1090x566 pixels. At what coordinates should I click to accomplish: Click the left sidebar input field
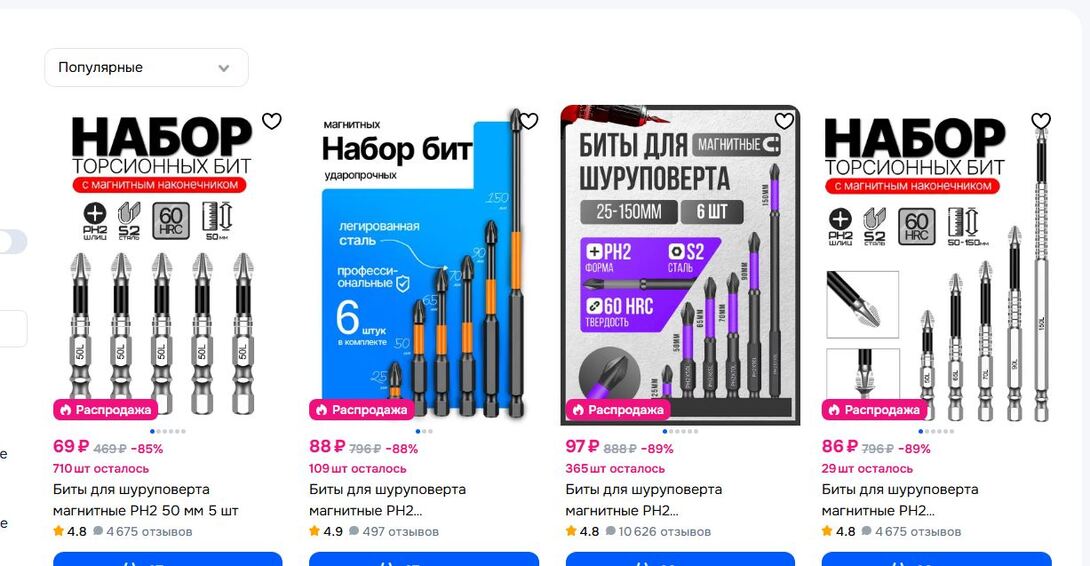[x=13, y=328]
